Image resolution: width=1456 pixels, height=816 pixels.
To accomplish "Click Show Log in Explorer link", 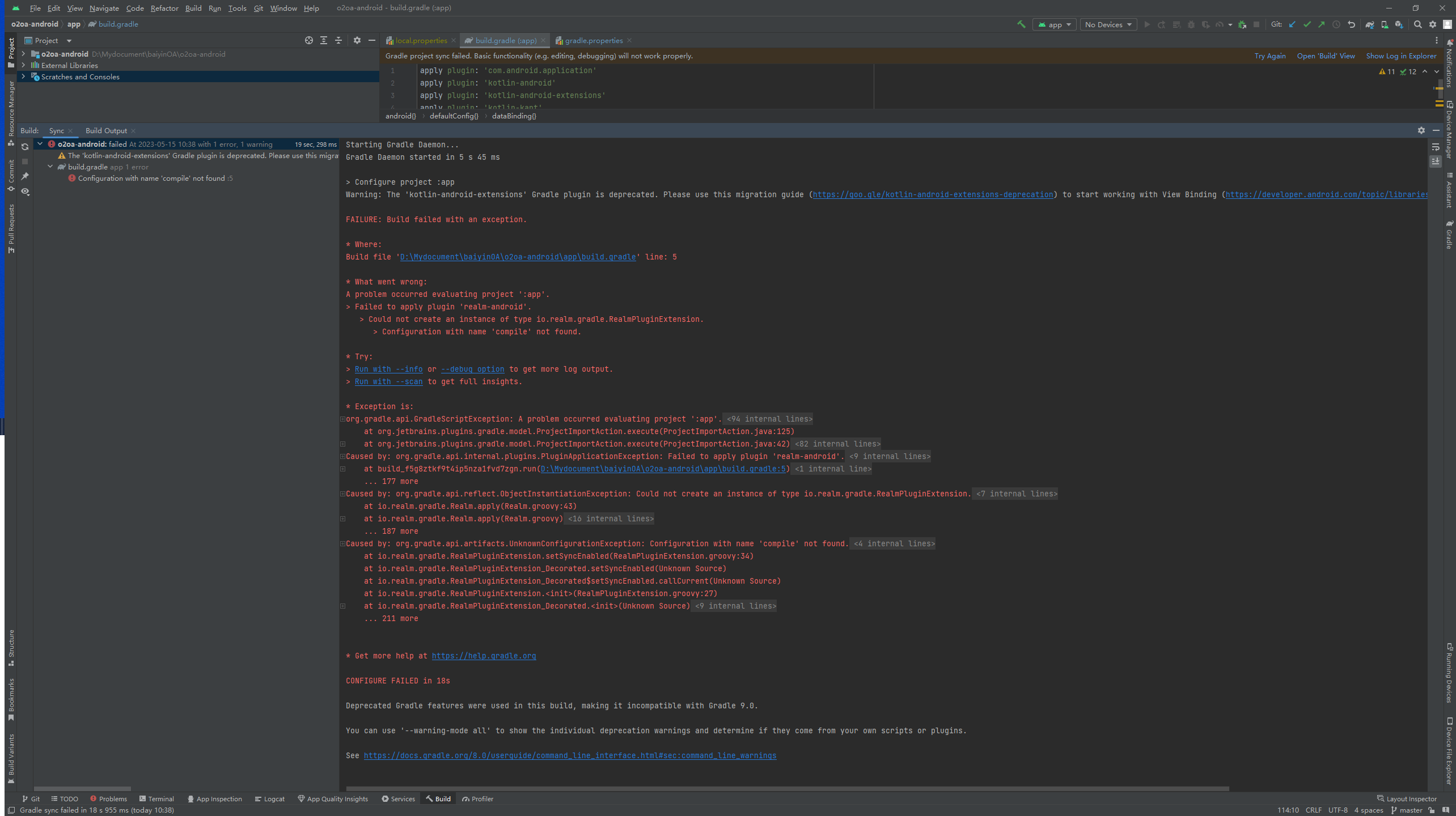I will pos(1401,56).
